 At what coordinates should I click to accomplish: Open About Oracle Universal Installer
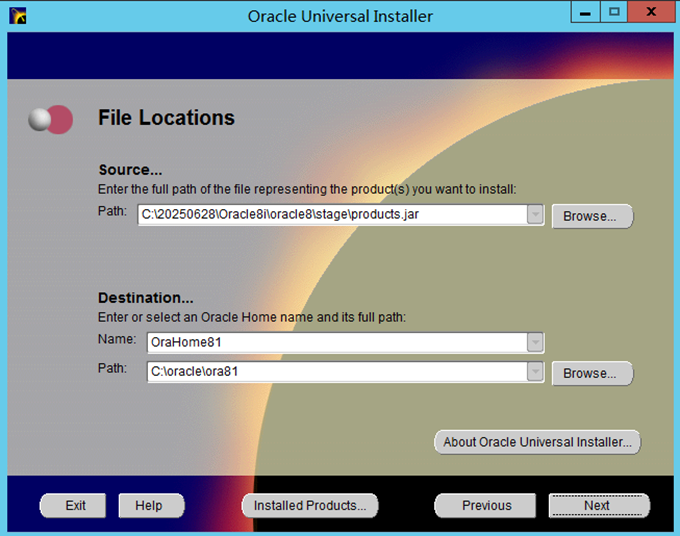click(537, 442)
